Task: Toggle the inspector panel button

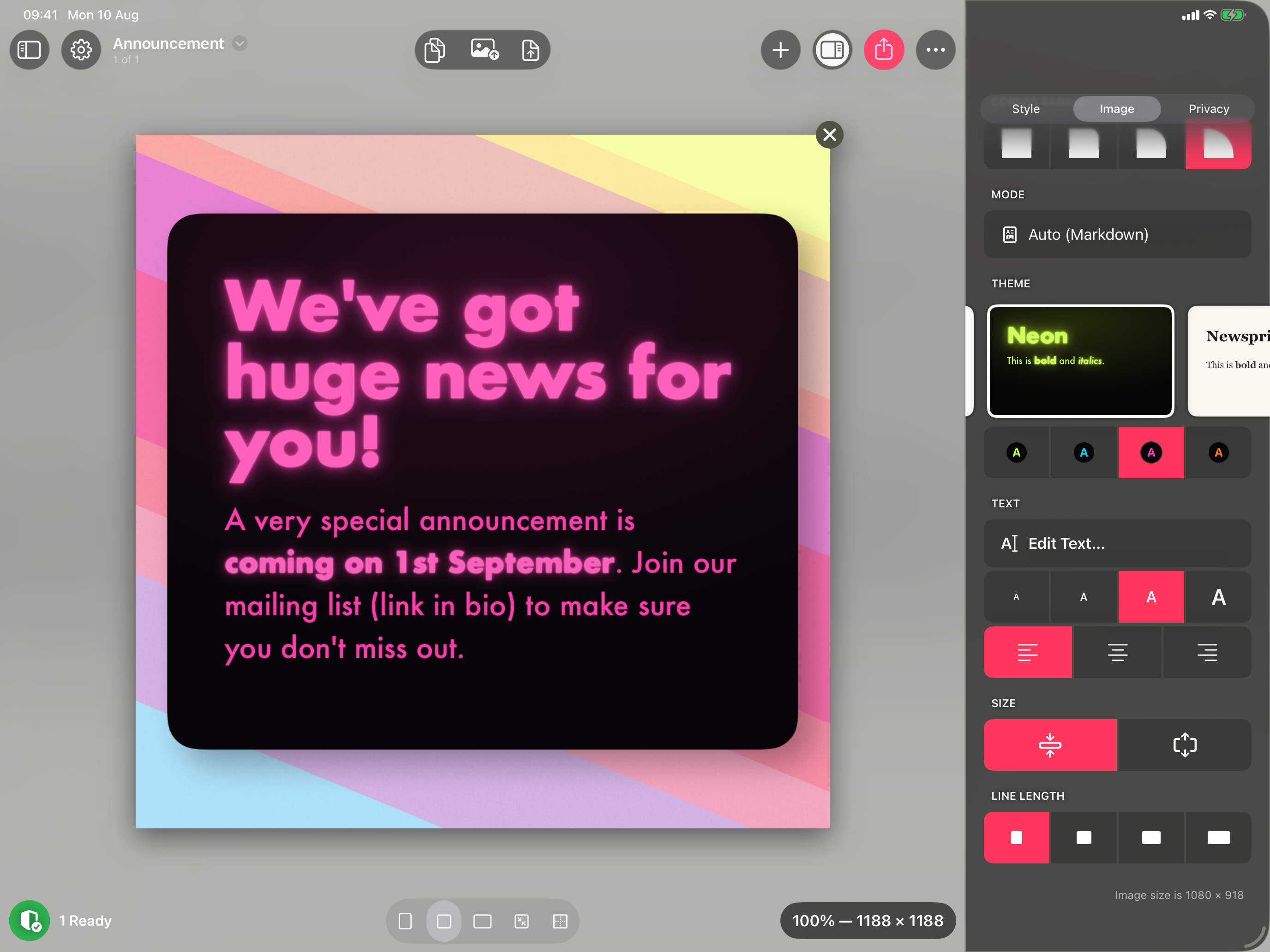Action: [x=832, y=50]
